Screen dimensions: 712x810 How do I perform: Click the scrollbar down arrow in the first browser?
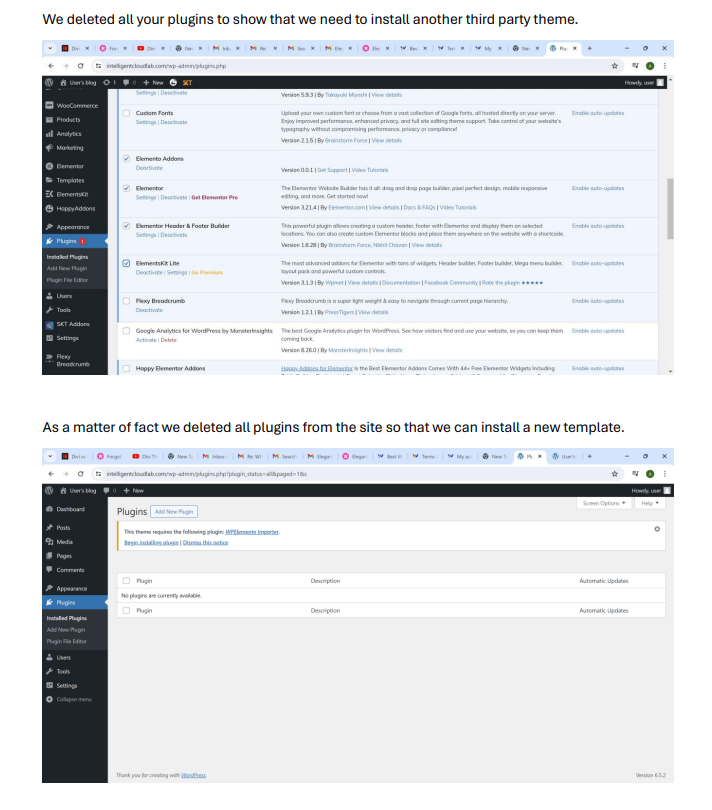[x=670, y=371]
